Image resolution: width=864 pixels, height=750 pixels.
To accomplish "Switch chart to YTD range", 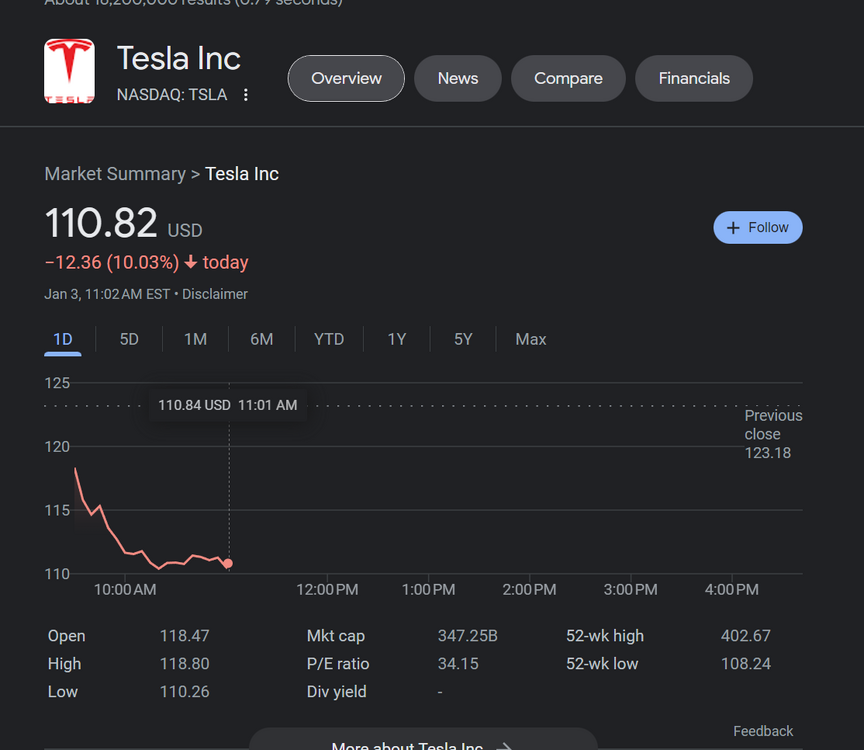I will (x=329, y=340).
